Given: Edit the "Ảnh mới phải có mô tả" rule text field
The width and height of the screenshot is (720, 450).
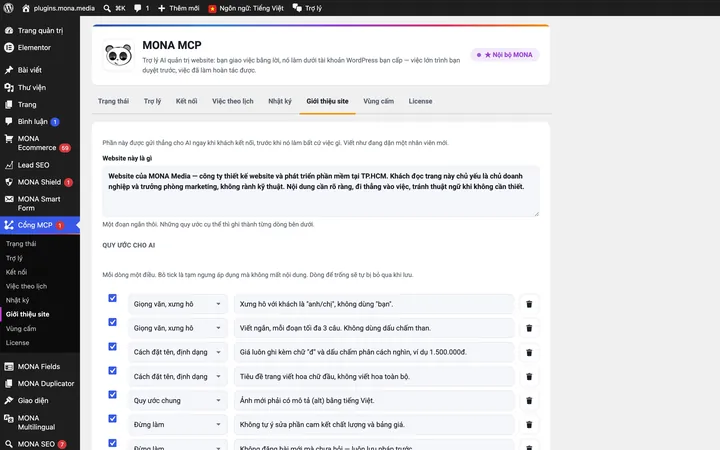Looking at the screenshot, I should tap(374, 400).
